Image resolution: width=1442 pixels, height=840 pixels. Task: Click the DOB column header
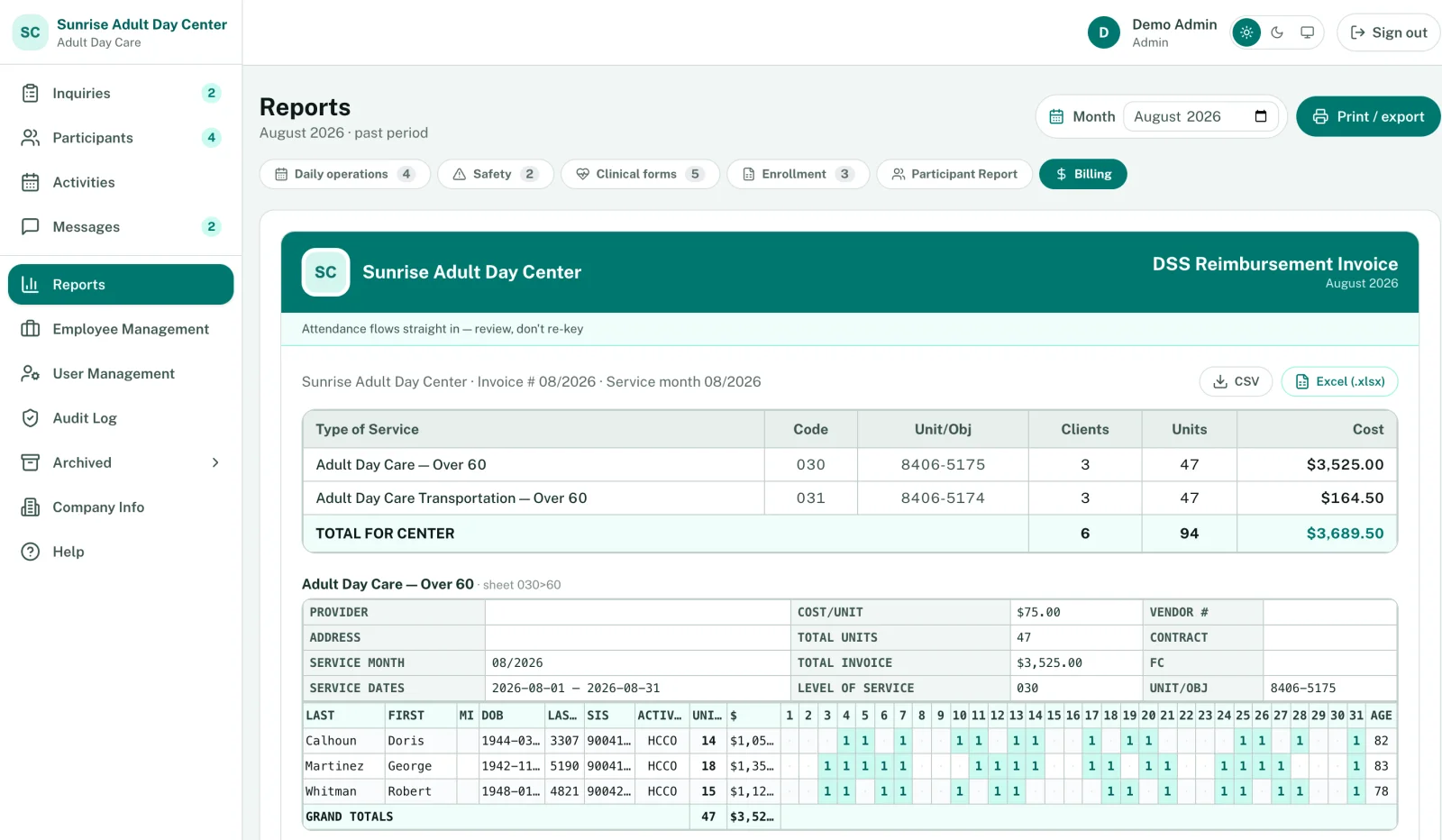[510, 716]
